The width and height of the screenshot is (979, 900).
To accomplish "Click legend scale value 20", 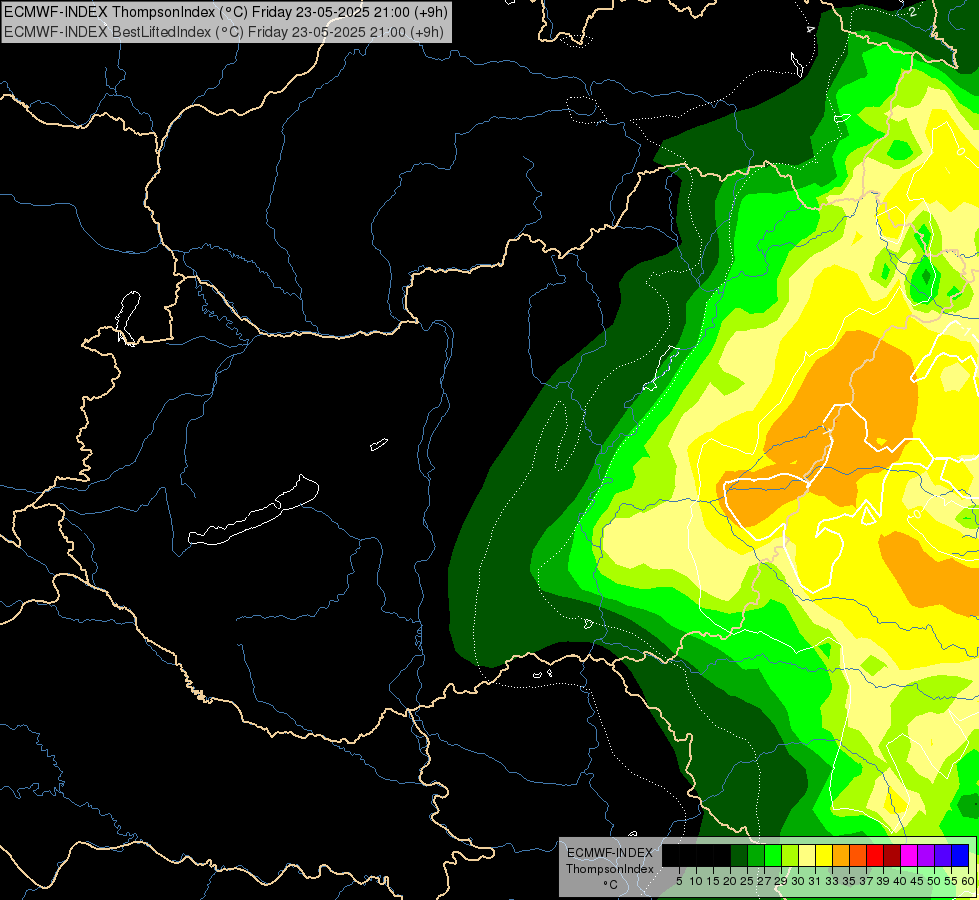I will (x=730, y=881).
